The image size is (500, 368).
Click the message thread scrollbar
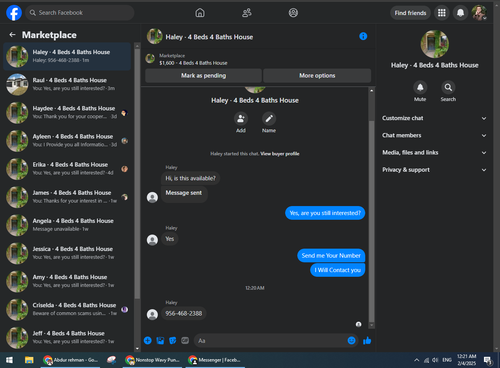[372, 220]
